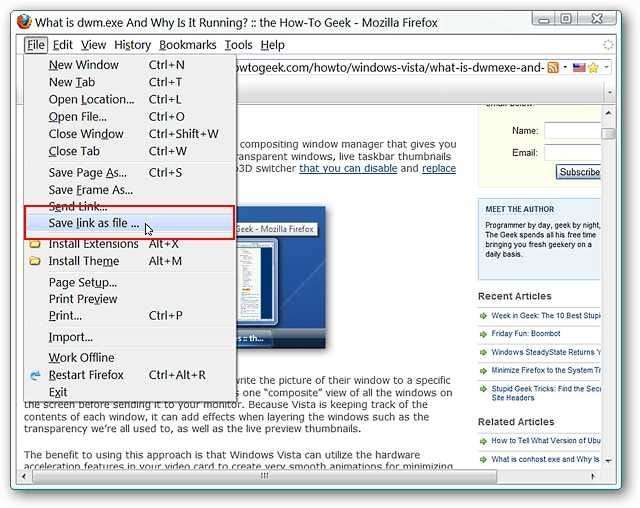Select Save link as file menu entry

[x=129, y=223]
